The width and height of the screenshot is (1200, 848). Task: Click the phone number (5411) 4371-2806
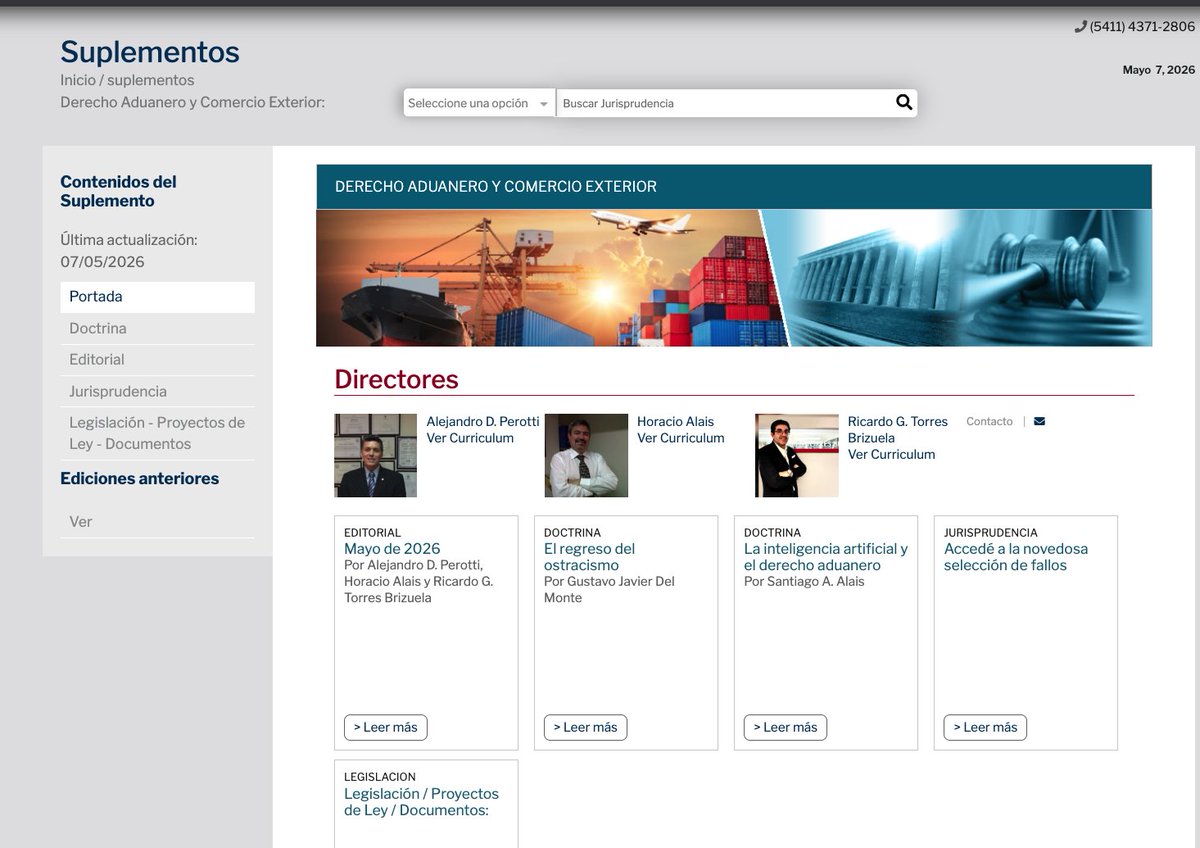pyautogui.click(x=1142, y=27)
